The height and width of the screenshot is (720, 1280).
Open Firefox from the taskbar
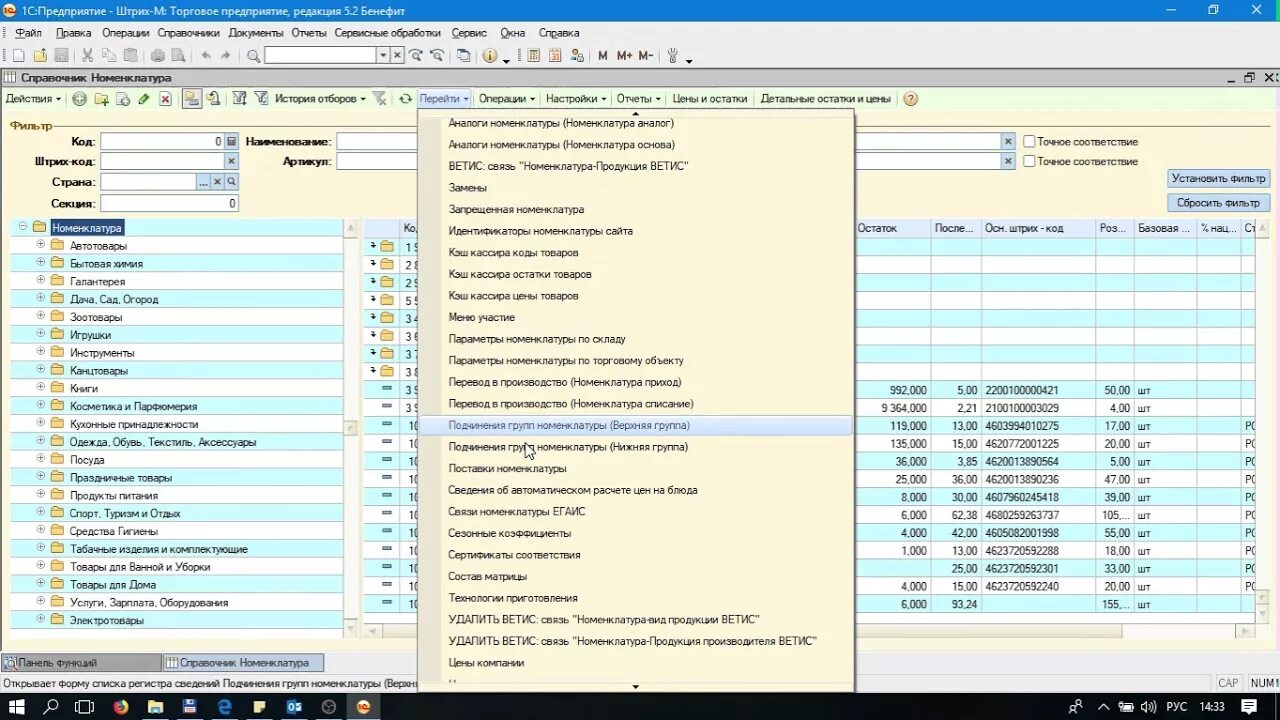pyautogui.click(x=121, y=707)
